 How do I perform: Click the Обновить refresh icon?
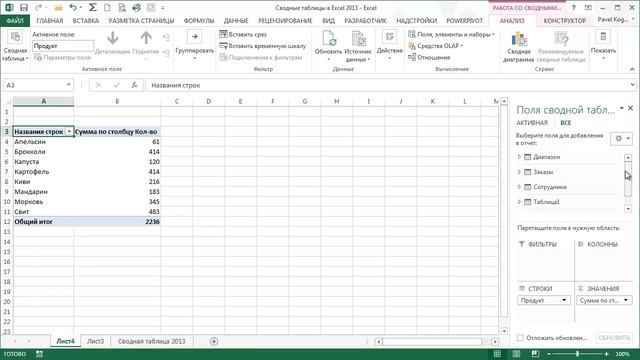pos(328,39)
